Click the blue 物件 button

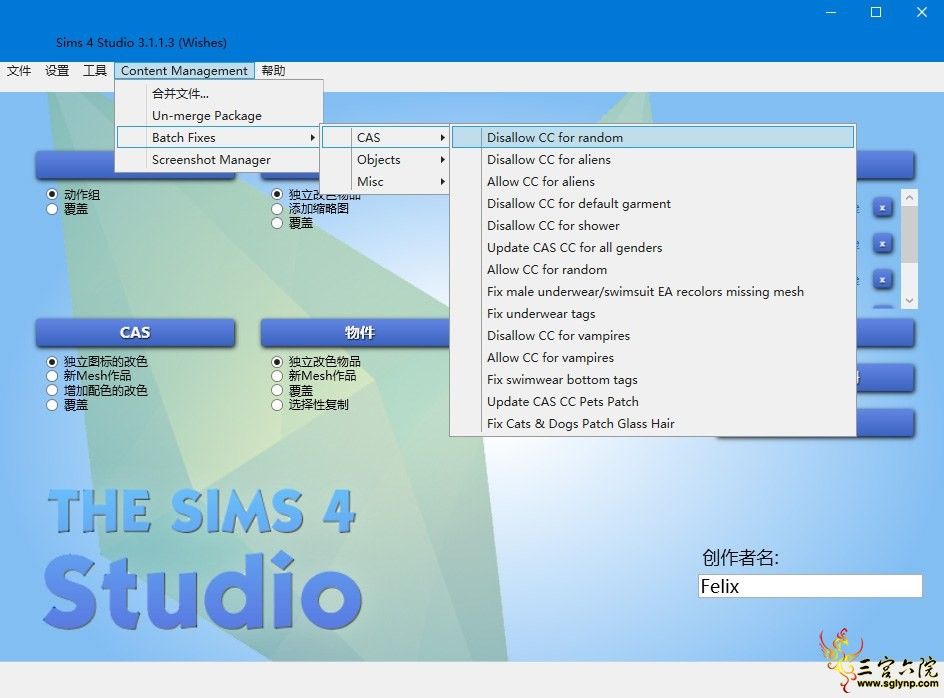[356, 332]
